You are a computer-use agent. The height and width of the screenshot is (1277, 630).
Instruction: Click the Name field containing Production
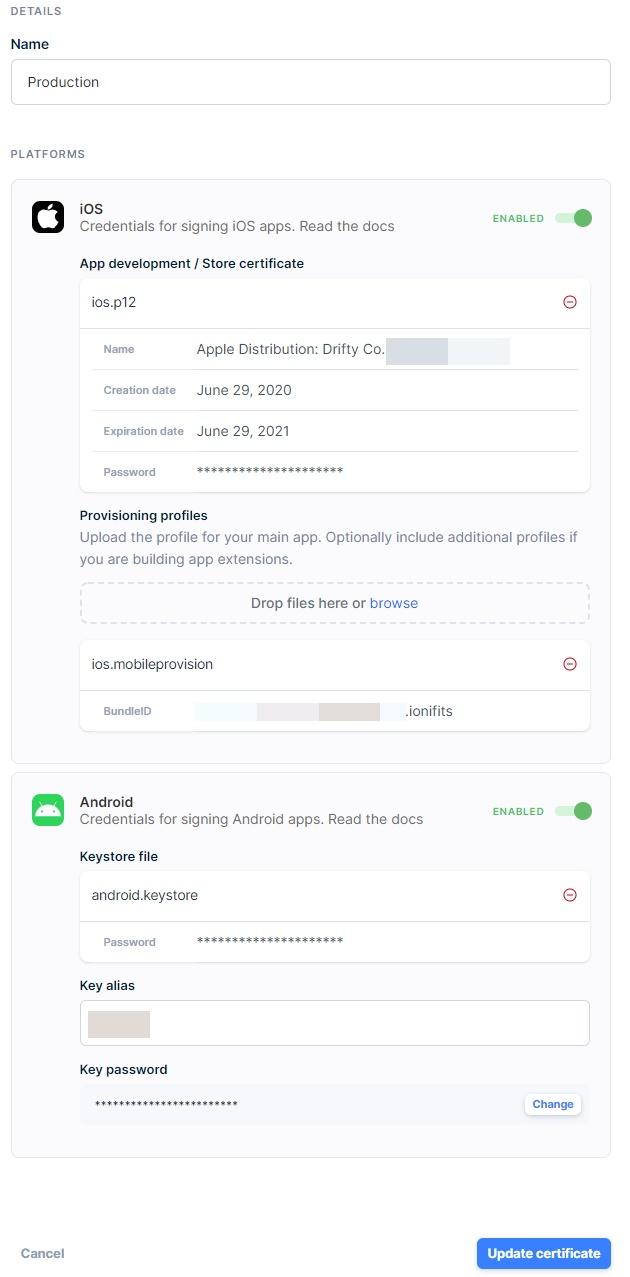click(310, 82)
